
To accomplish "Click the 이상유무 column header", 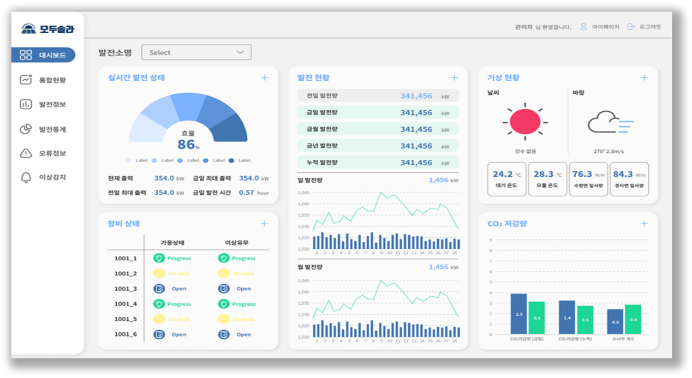I will (237, 243).
